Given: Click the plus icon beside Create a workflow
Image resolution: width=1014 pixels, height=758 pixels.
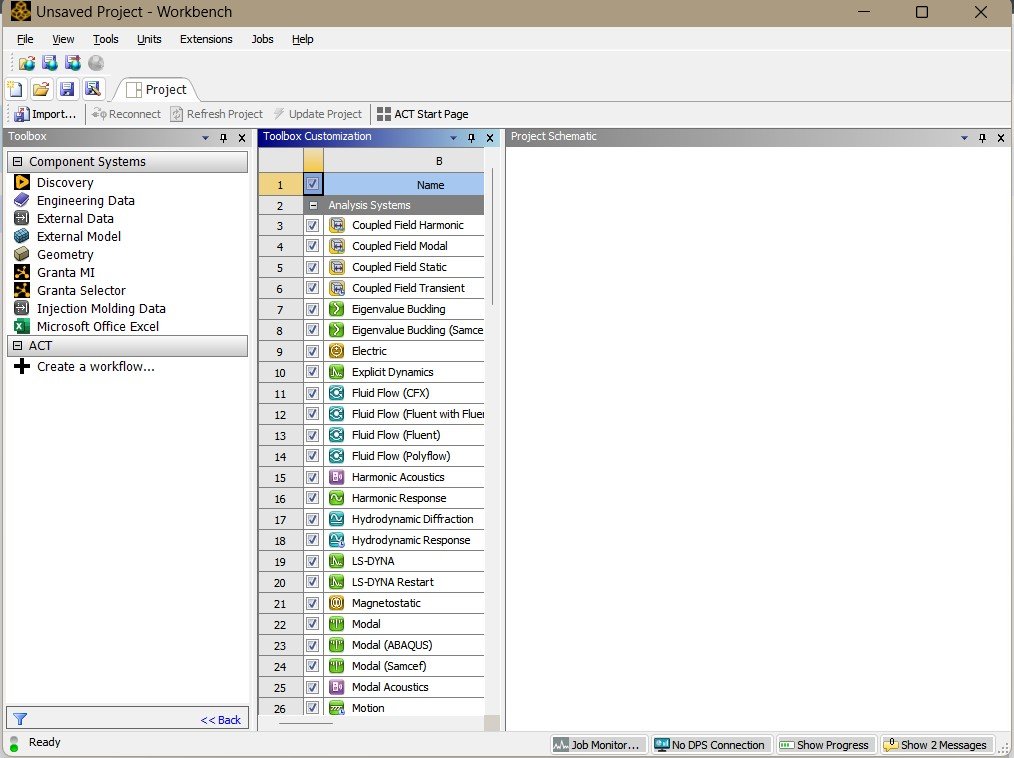Looking at the screenshot, I should (21, 367).
